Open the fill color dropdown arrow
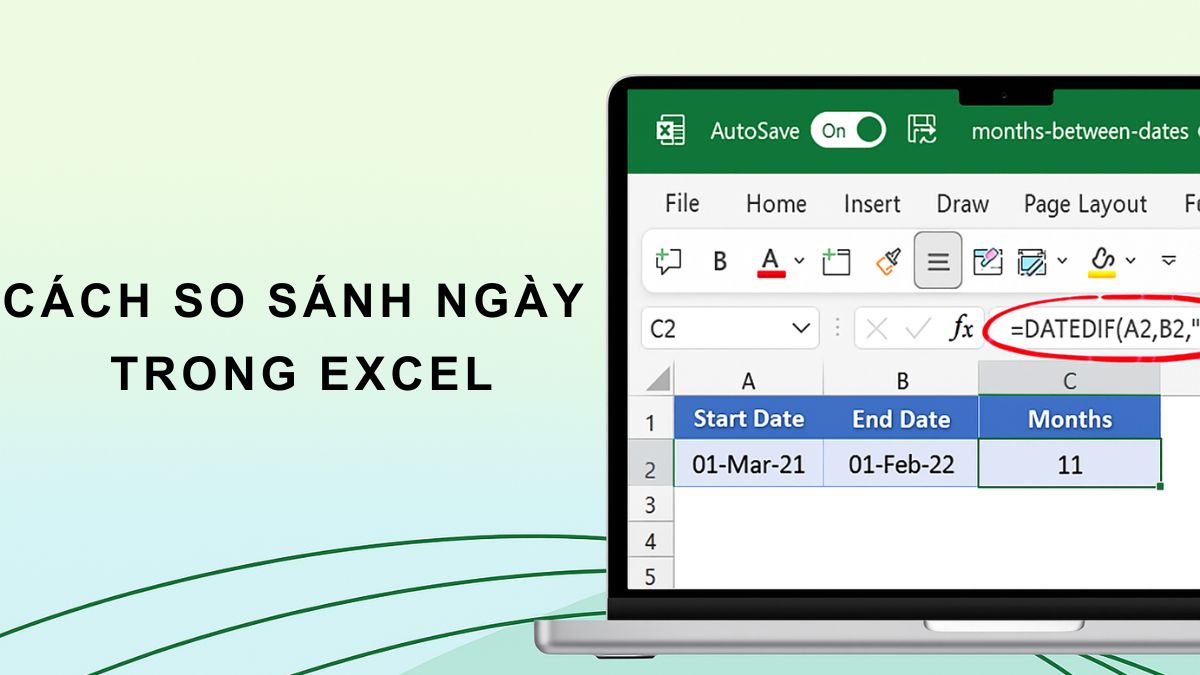This screenshot has height=675, width=1200. [1131, 262]
